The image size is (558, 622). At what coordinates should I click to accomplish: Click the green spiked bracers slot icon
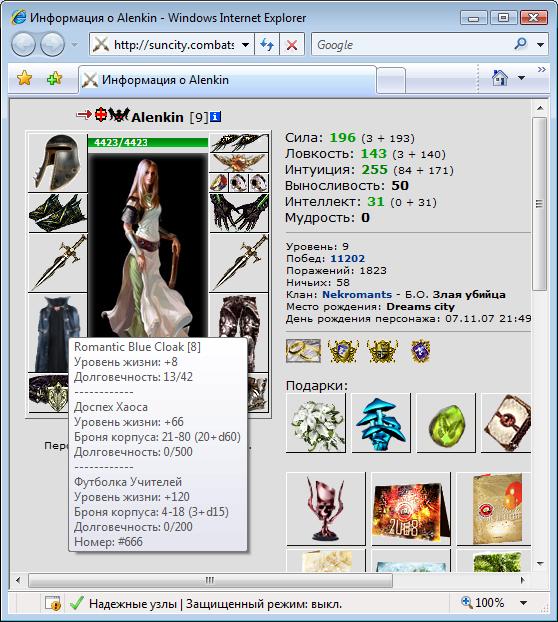tap(58, 213)
